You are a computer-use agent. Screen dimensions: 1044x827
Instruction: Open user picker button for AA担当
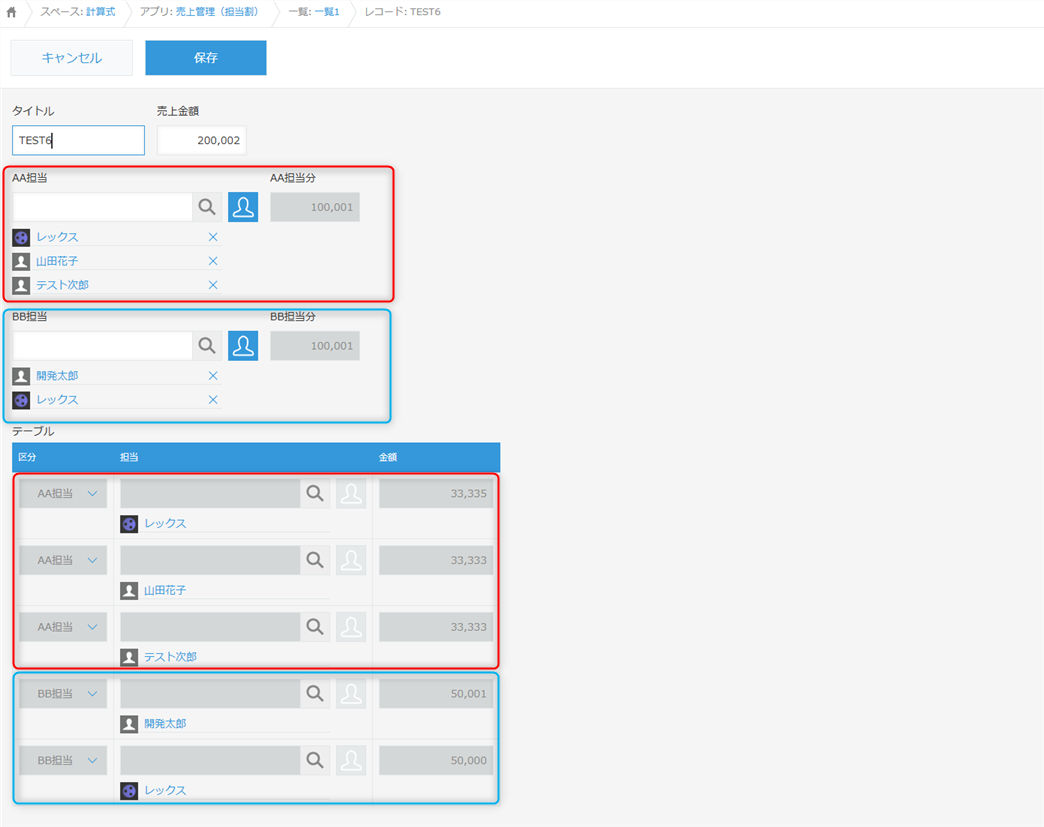coord(243,207)
